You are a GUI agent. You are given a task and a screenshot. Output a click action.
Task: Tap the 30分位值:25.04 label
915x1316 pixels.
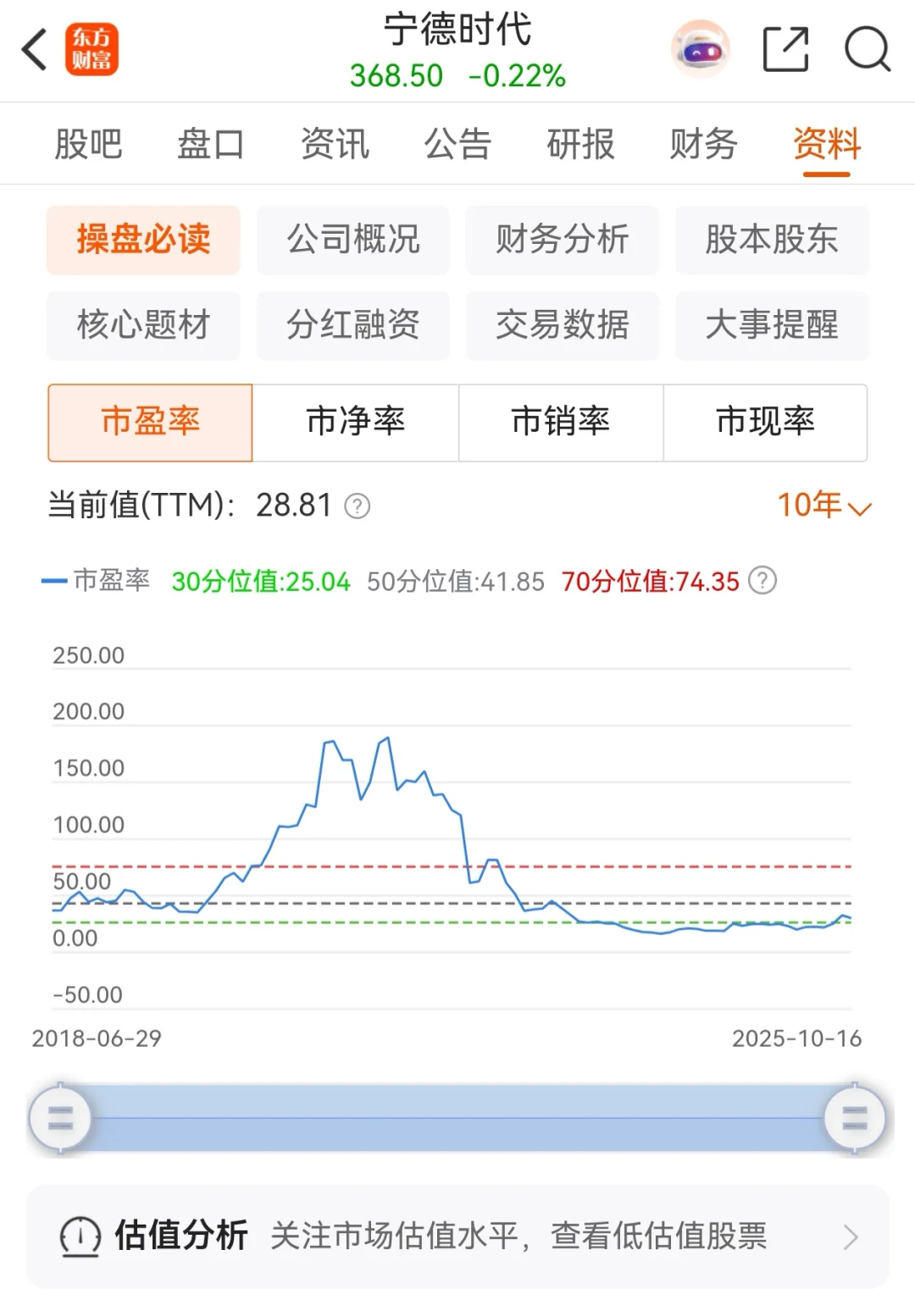(261, 582)
